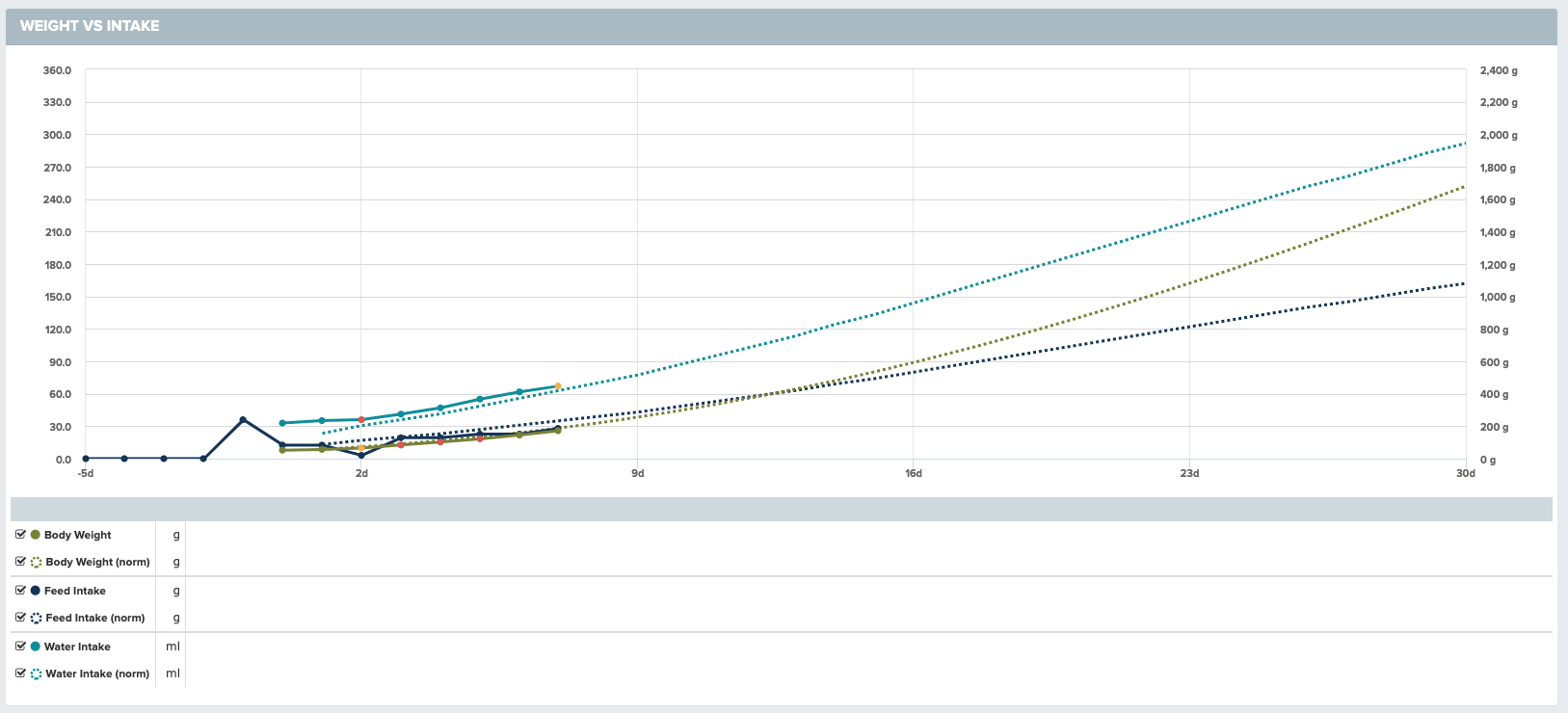
Task: Click the 600 g right axis value
Action: coord(1495,362)
